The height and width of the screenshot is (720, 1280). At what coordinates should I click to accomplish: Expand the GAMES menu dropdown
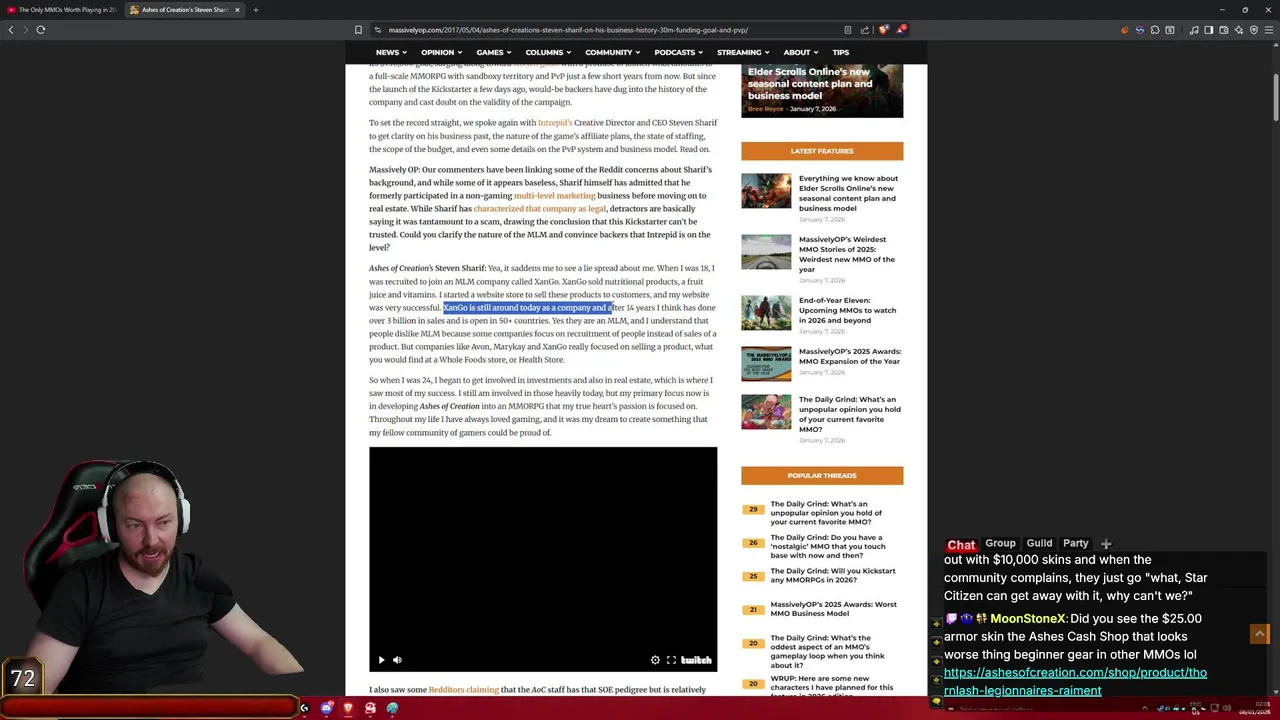tap(493, 52)
